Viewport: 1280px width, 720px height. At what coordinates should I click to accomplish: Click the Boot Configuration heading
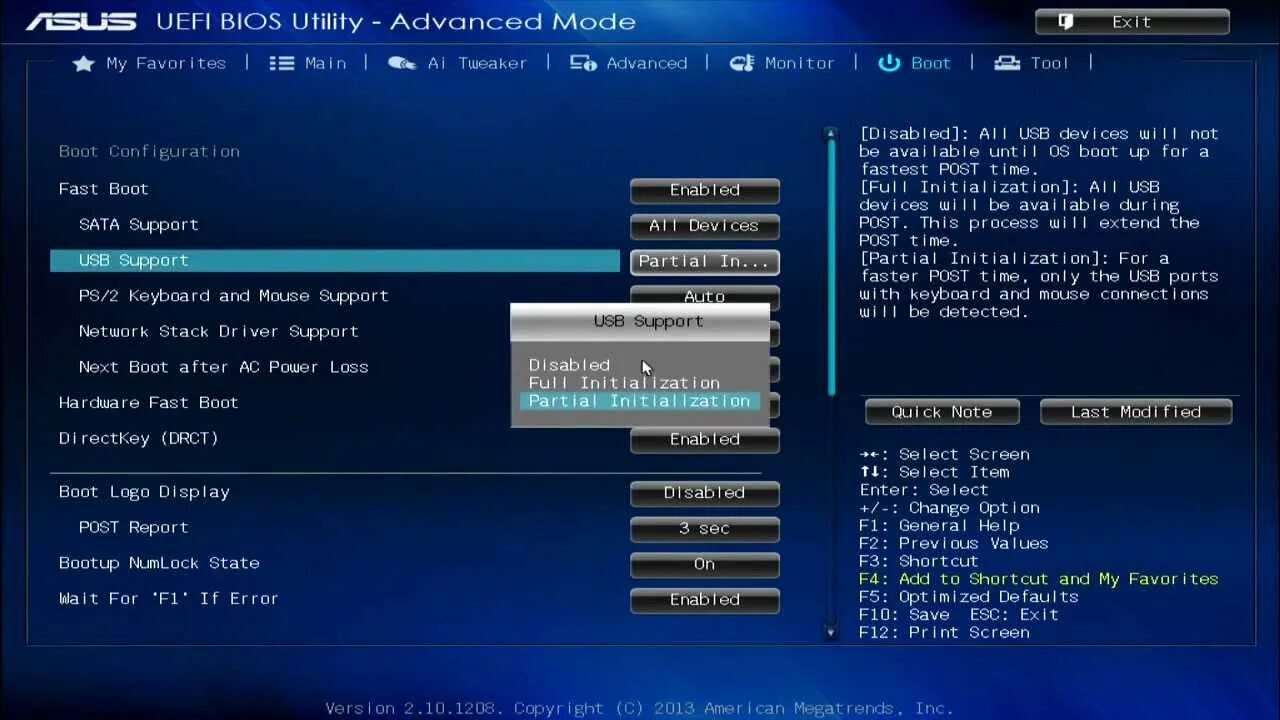click(149, 151)
